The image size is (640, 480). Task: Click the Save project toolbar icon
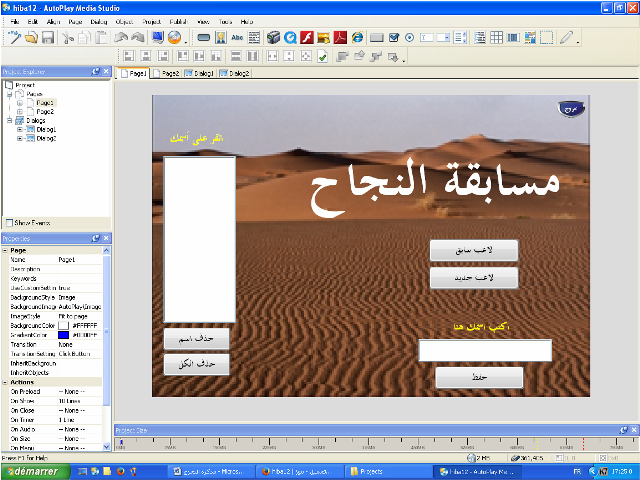(x=47, y=38)
